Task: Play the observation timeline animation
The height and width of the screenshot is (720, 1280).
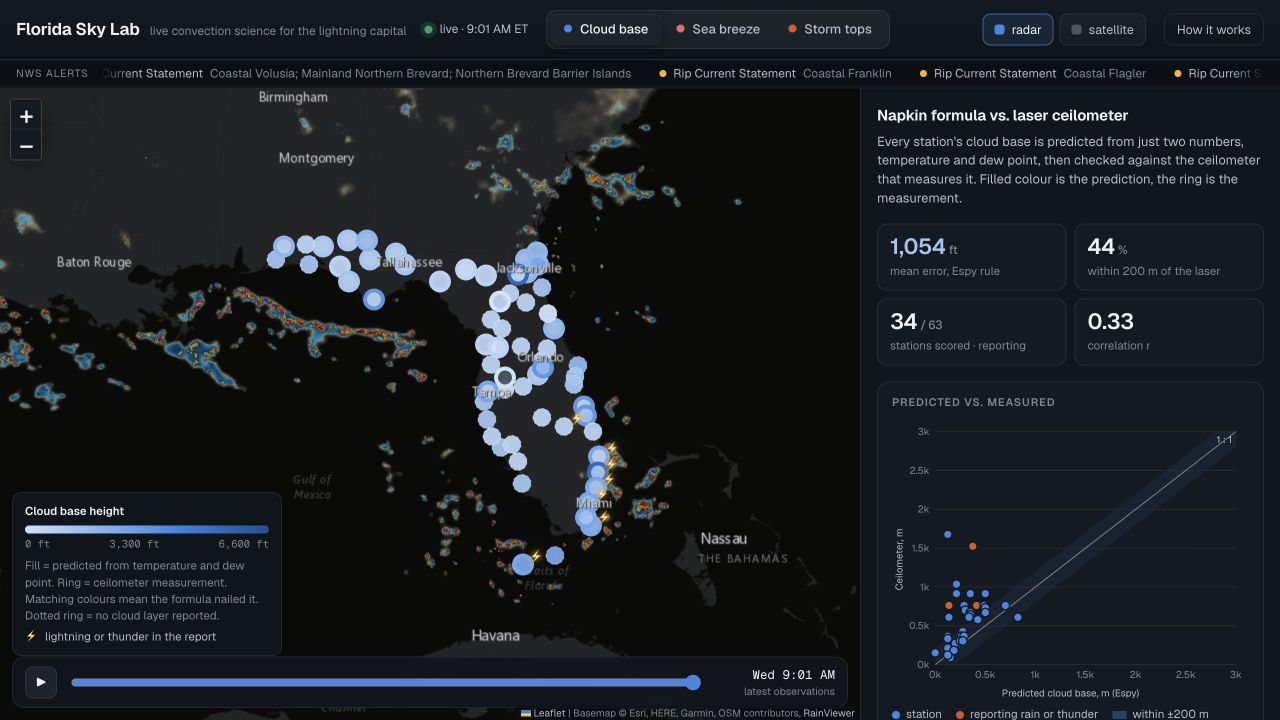Action: 41,682
